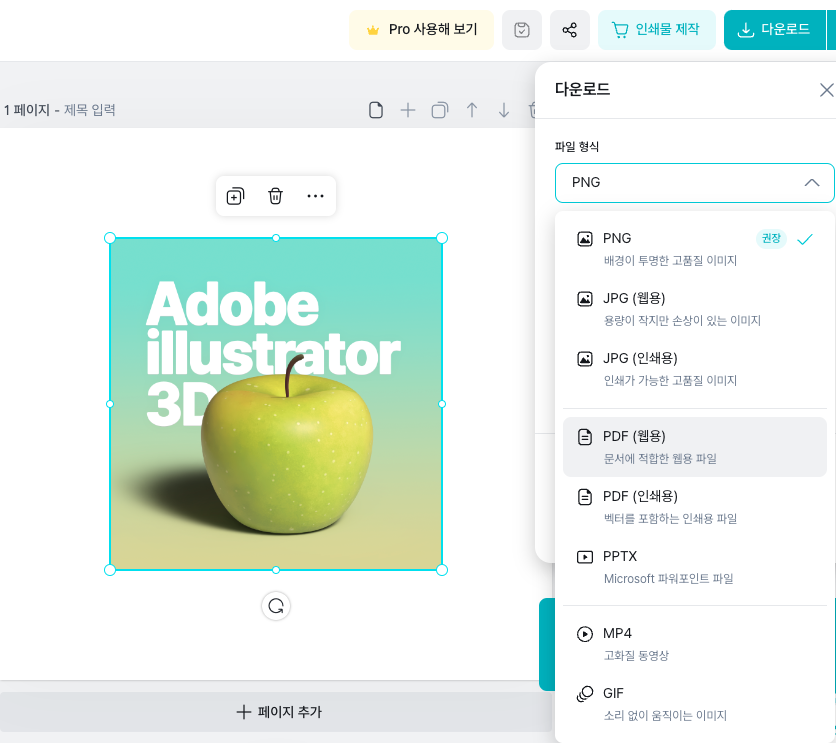836x743 pixels.
Task: Choose 'JPG (웹용)' format
Action: click(x=694, y=309)
